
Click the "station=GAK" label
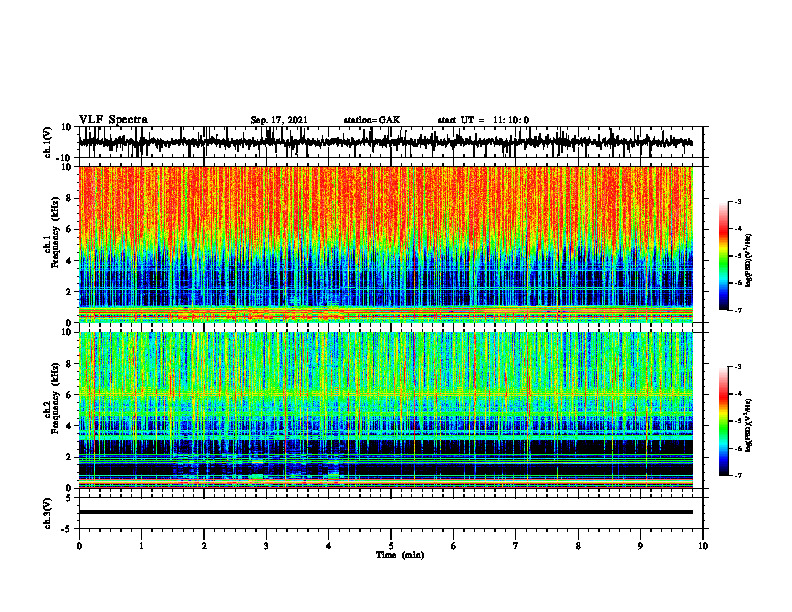coord(372,120)
